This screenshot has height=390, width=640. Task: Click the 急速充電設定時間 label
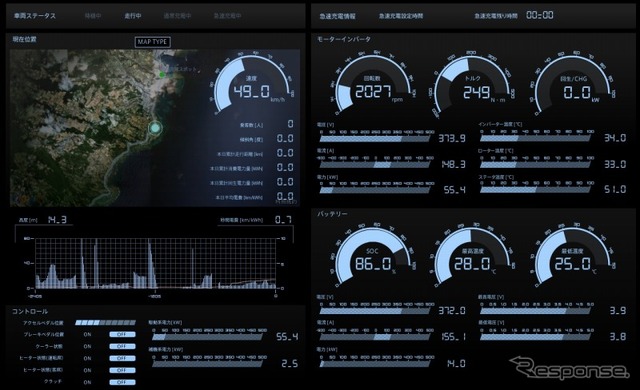(401, 16)
